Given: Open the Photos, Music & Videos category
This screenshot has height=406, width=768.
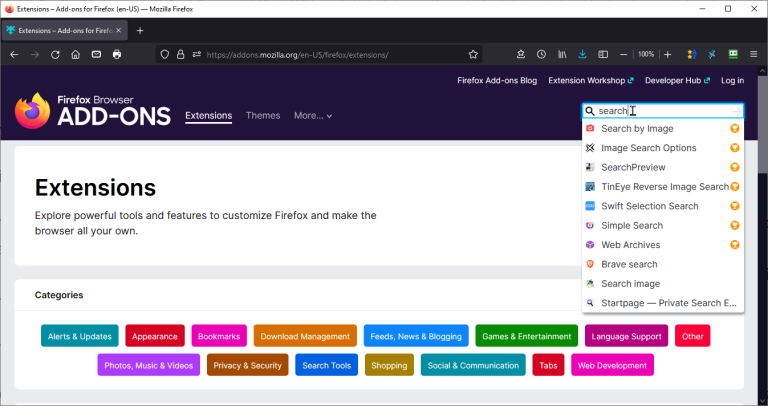Looking at the screenshot, I should pos(149,365).
